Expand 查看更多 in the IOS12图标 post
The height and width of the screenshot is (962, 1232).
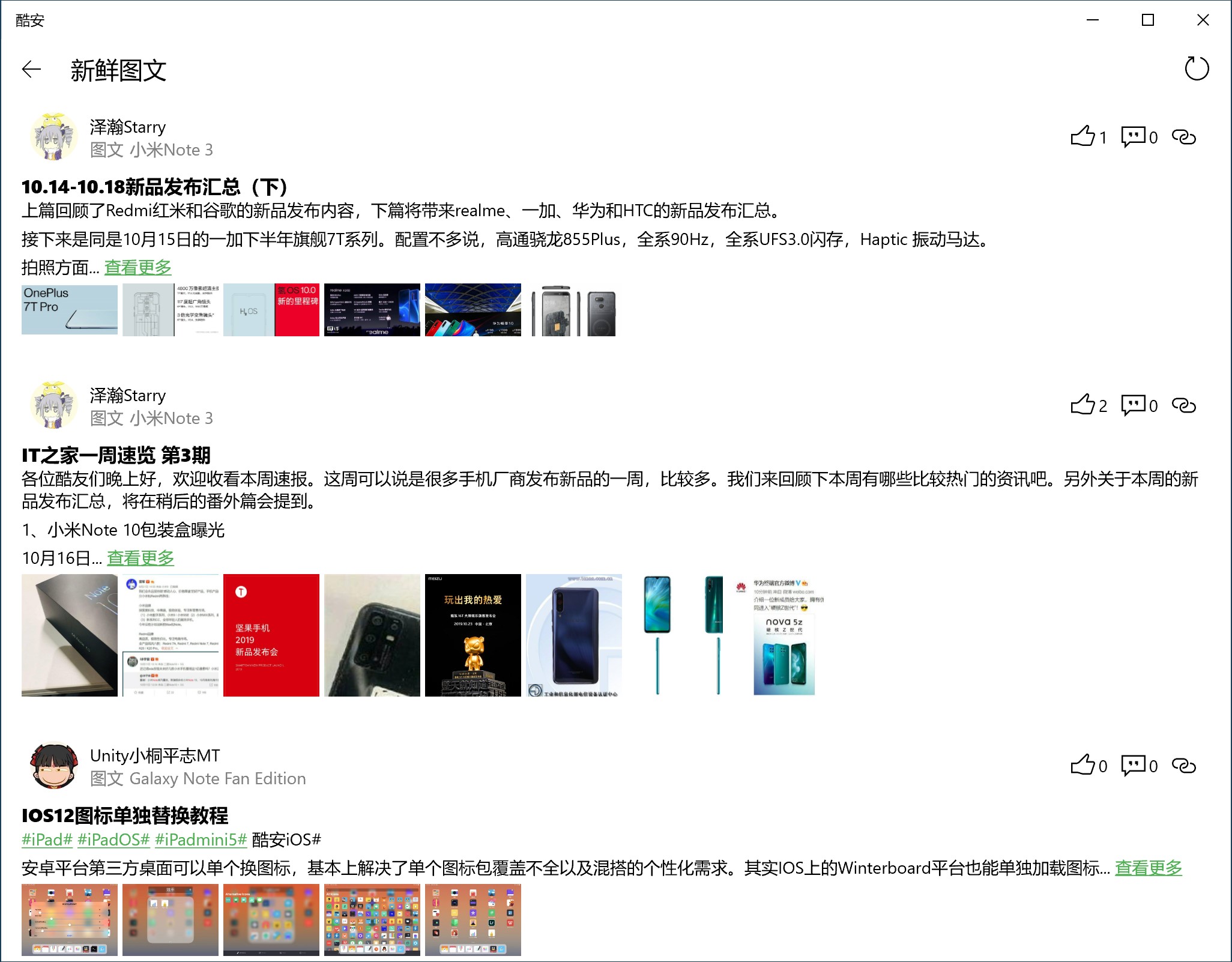coord(1148,868)
